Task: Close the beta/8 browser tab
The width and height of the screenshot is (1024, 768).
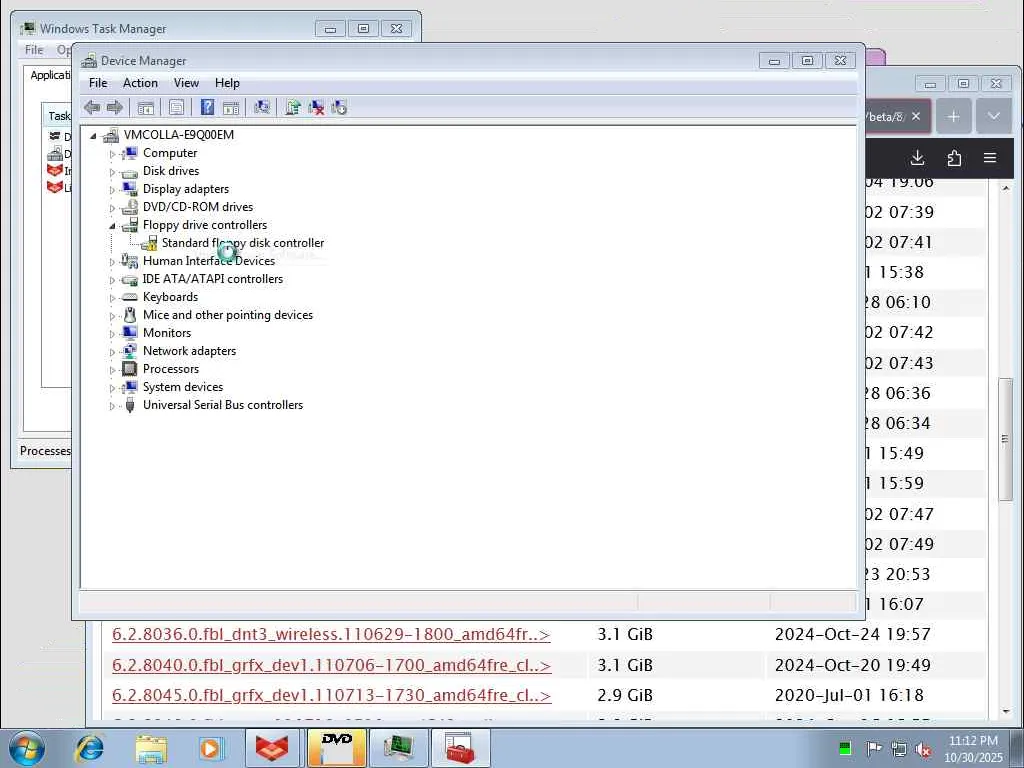Action: pos(916,116)
